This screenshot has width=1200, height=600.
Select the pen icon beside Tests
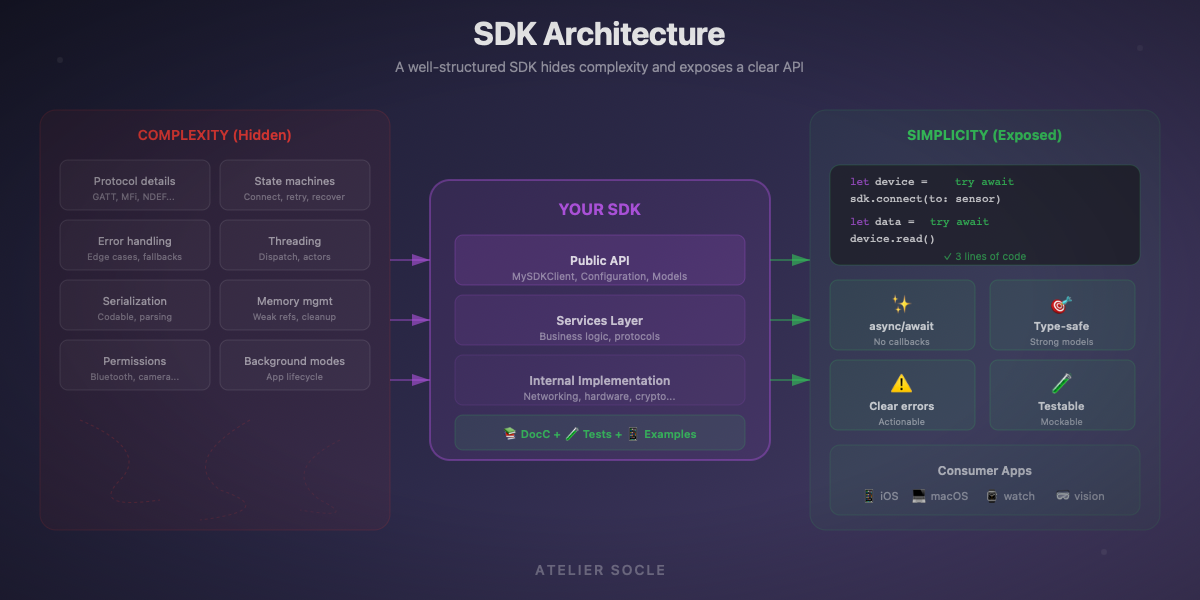[x=570, y=433]
